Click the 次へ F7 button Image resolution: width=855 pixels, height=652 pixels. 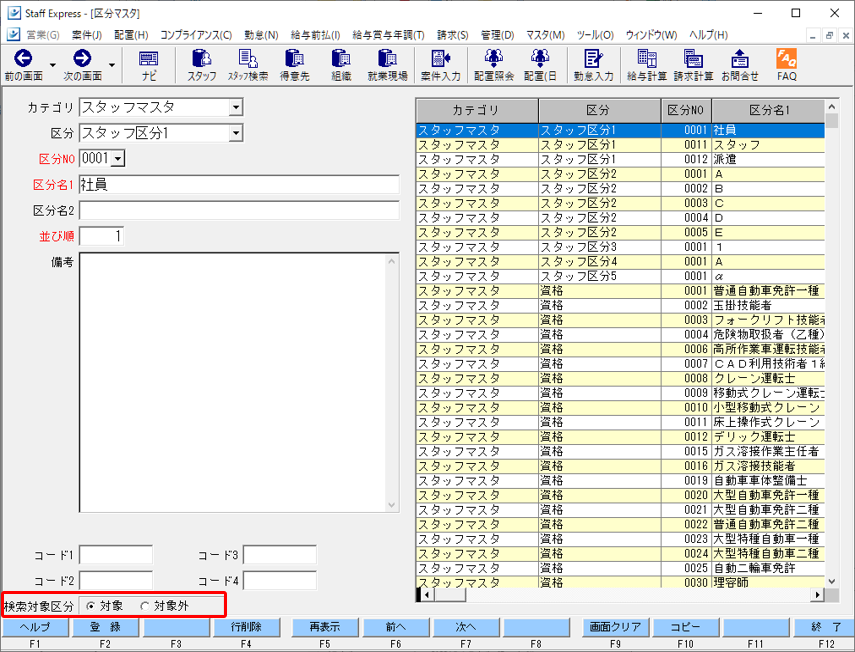click(466, 627)
